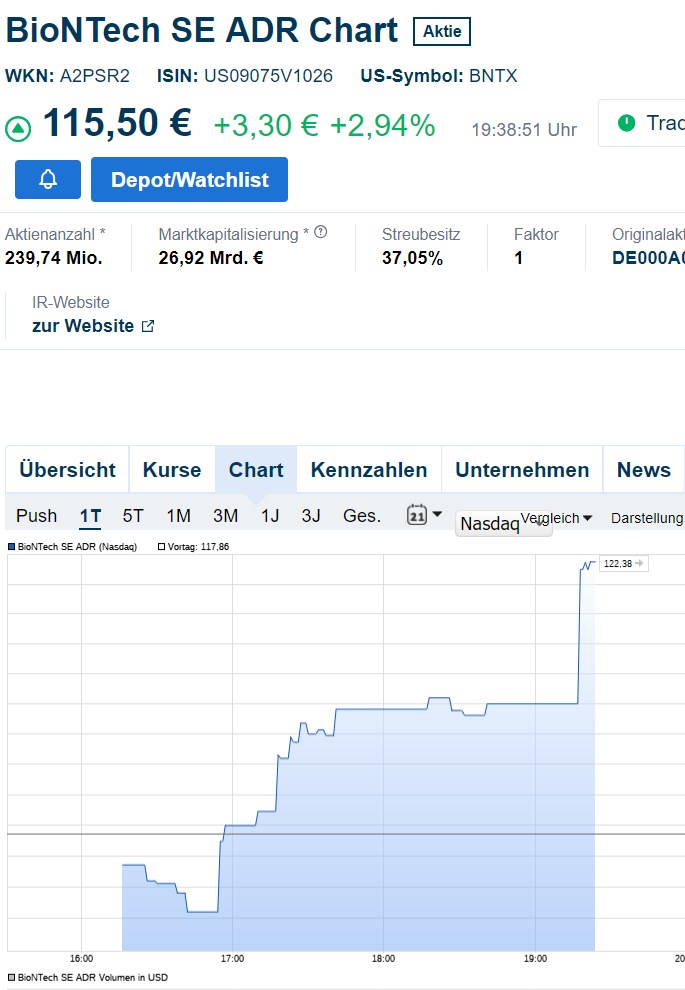Screen dimensions: 685x990
Task: Click the green Trade status icon
Action: tap(626, 122)
